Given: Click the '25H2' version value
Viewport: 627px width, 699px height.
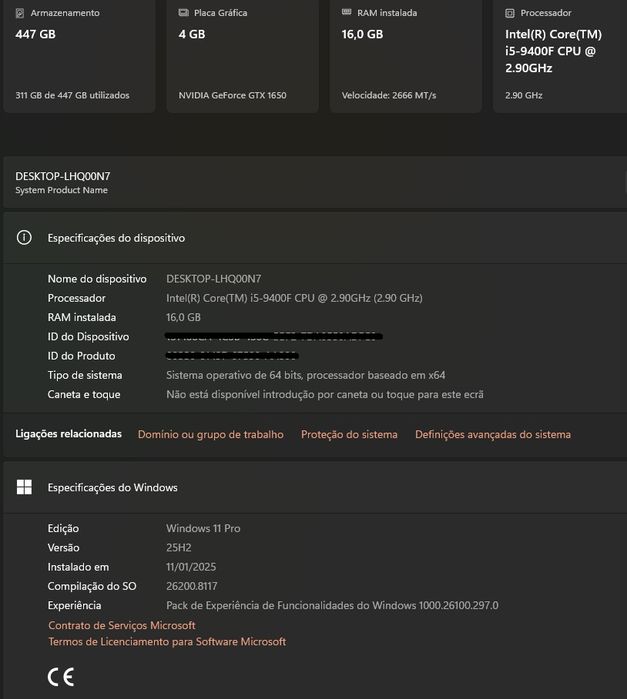Looking at the screenshot, I should click(x=179, y=547).
